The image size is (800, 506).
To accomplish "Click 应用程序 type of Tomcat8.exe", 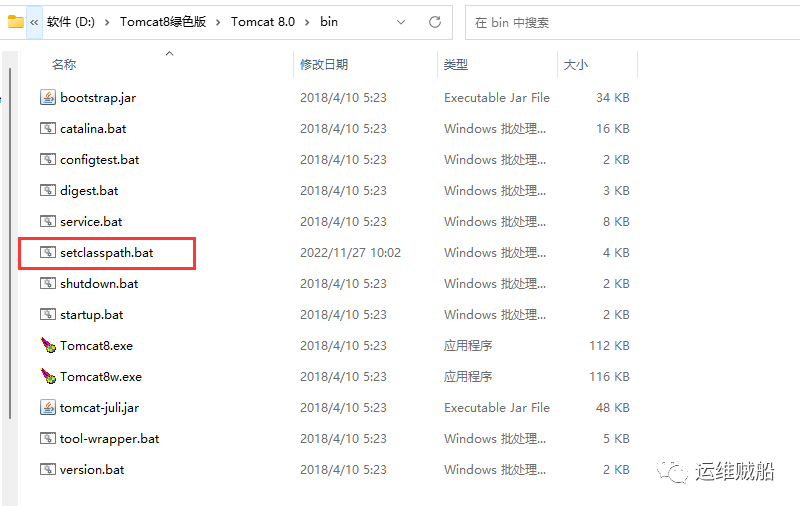I will [468, 345].
